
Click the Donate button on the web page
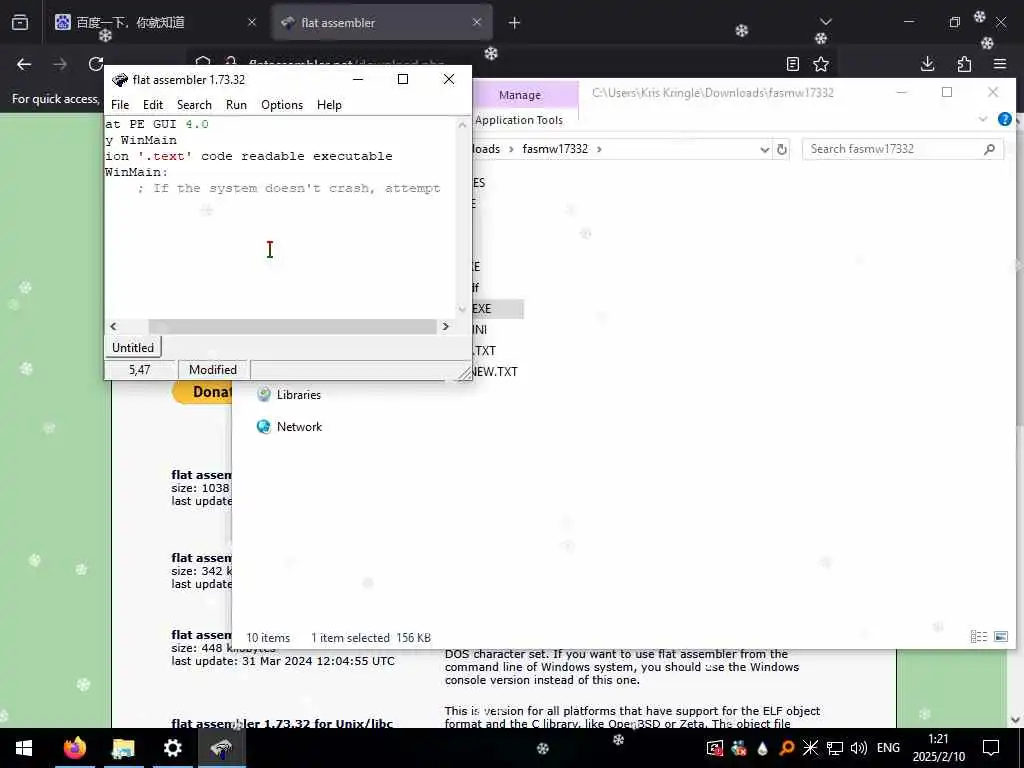[x=202, y=392]
